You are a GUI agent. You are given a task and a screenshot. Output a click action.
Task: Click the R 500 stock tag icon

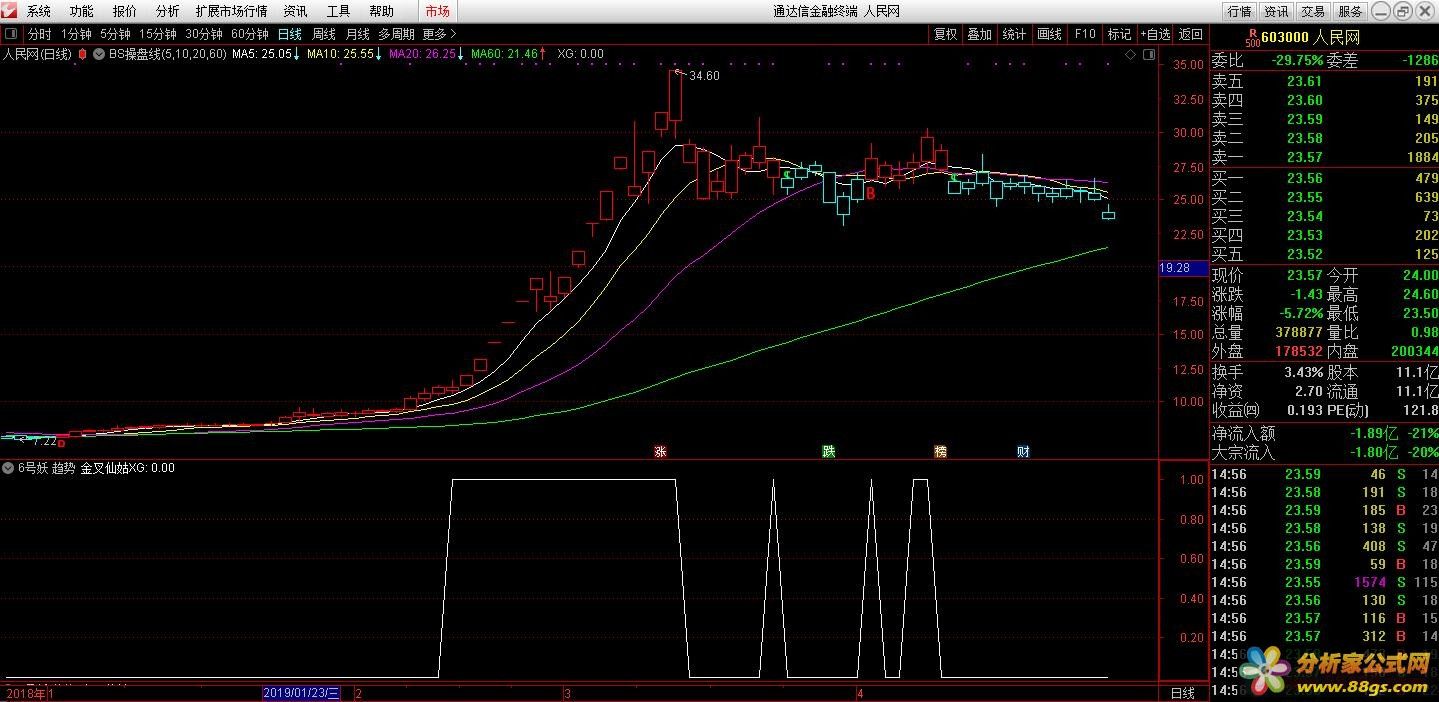click(1252, 38)
